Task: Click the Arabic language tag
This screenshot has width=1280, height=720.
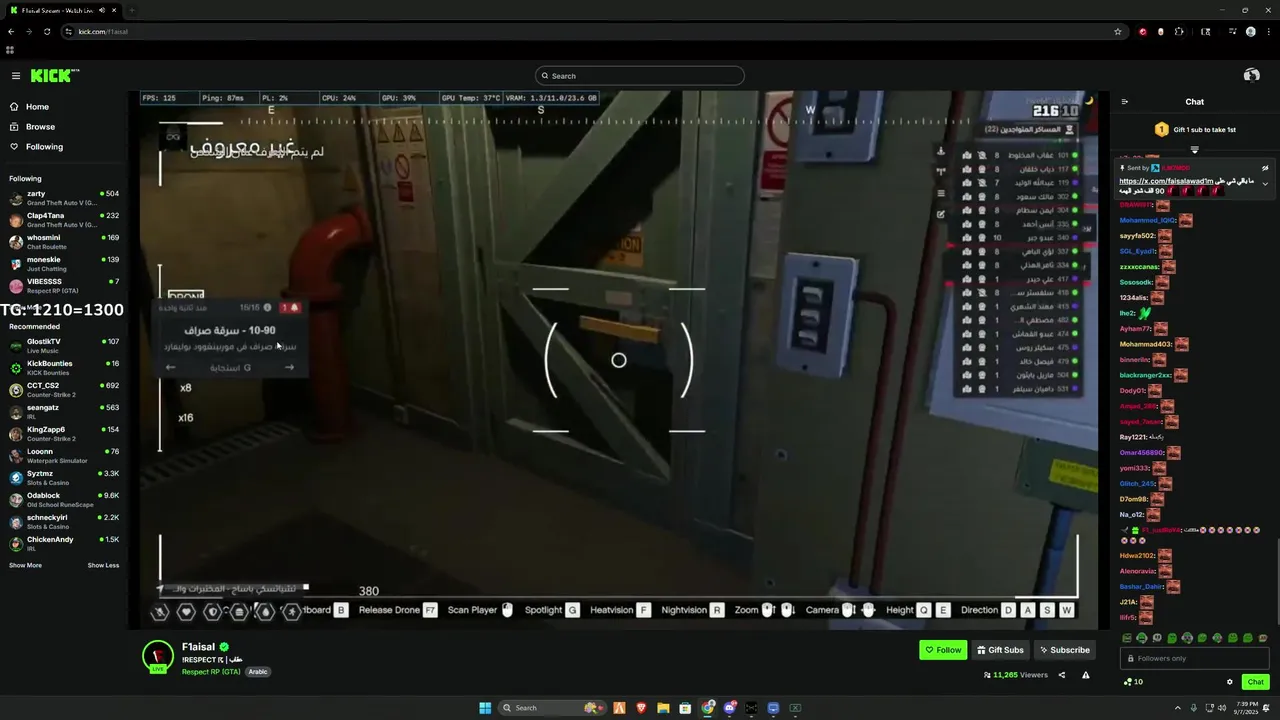Action: pyautogui.click(x=258, y=672)
